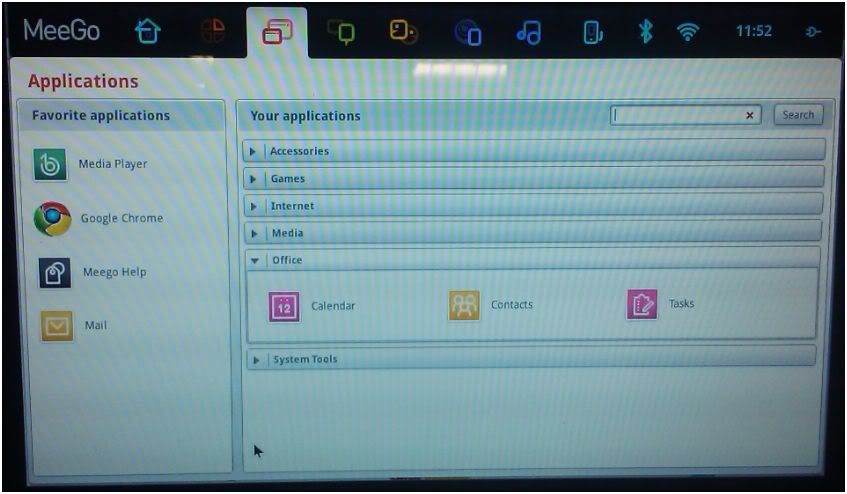Open the Wi-Fi networks panel
This screenshot has height=494, width=847.
point(688,32)
